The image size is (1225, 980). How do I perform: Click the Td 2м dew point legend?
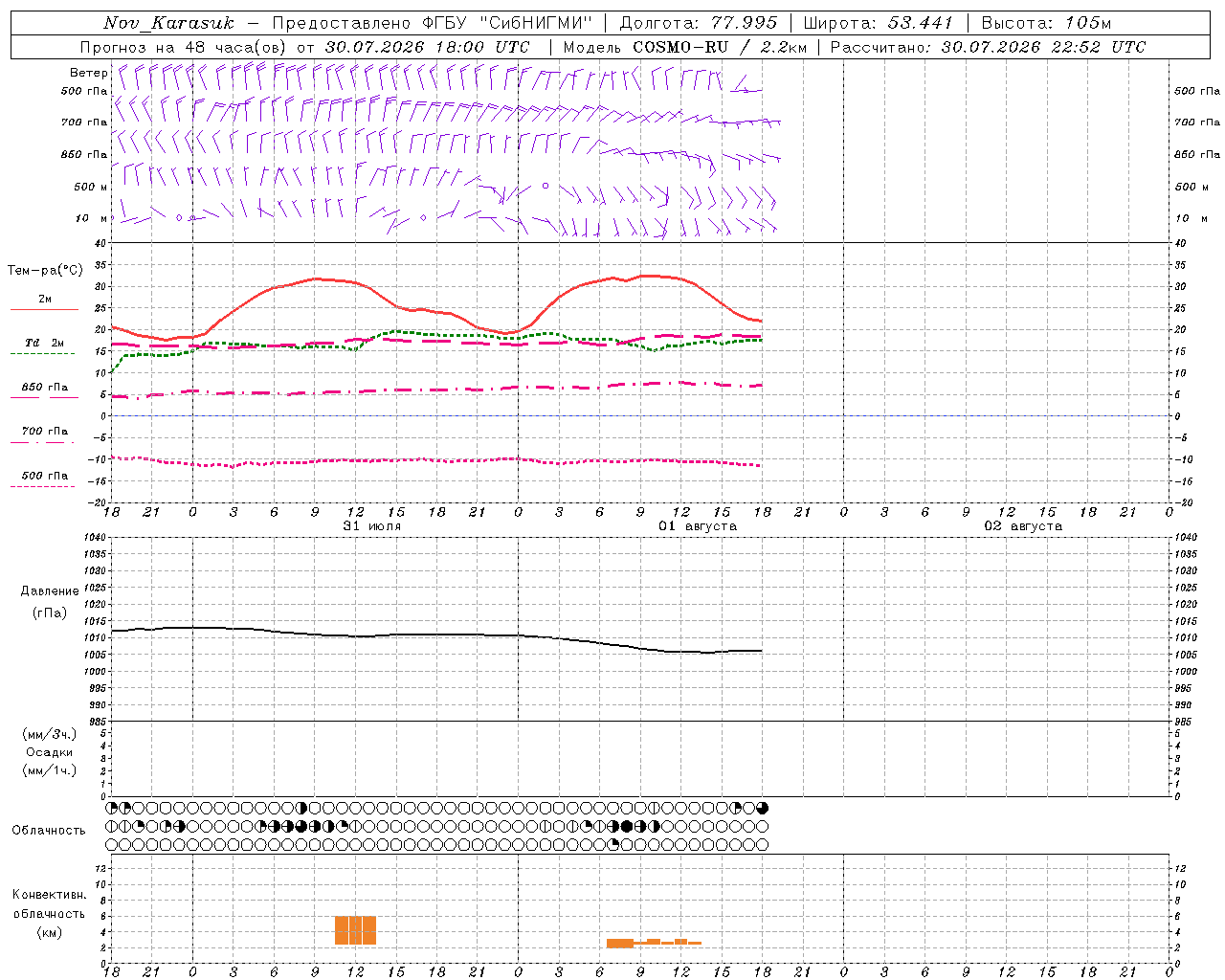pos(44,347)
